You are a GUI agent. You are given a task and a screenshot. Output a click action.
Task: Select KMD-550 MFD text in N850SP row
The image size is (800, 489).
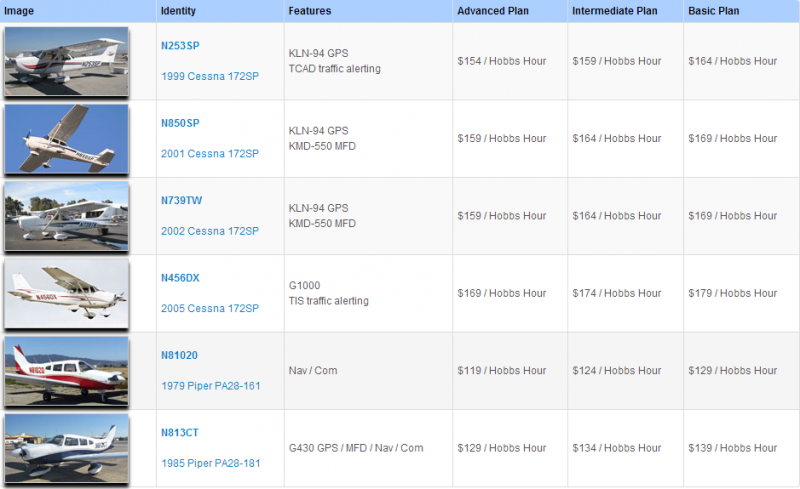pyautogui.click(x=322, y=146)
